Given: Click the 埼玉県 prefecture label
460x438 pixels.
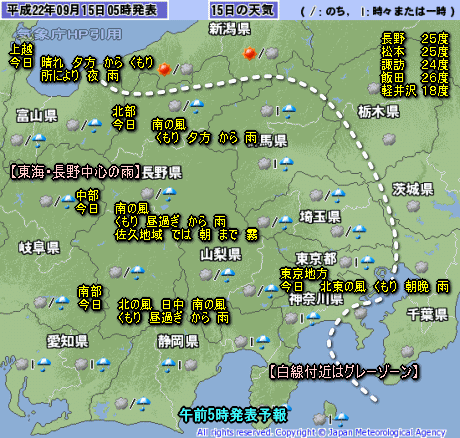Looking at the screenshot, I should (x=320, y=217).
